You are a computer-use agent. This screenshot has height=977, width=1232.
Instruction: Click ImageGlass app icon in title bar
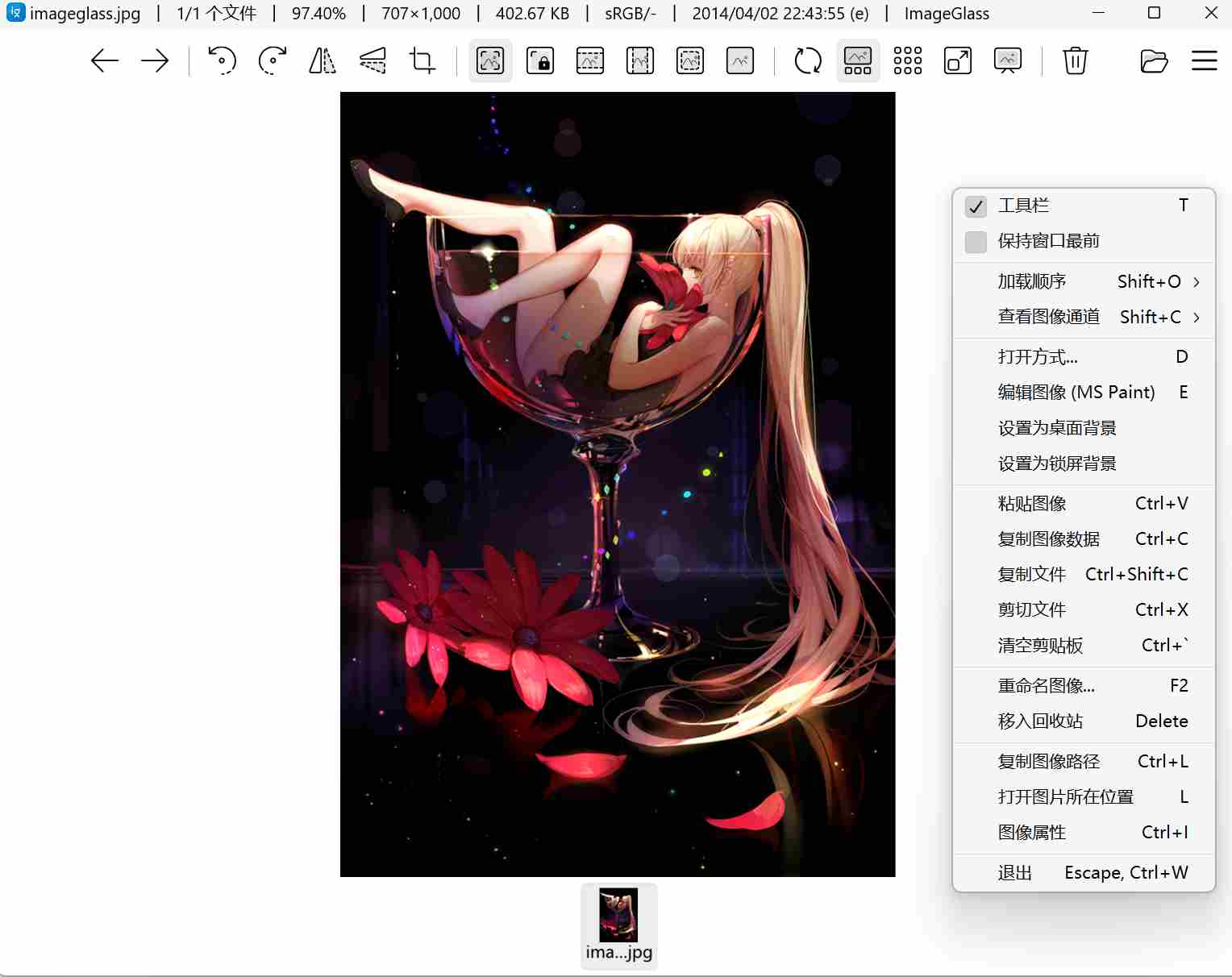15,13
